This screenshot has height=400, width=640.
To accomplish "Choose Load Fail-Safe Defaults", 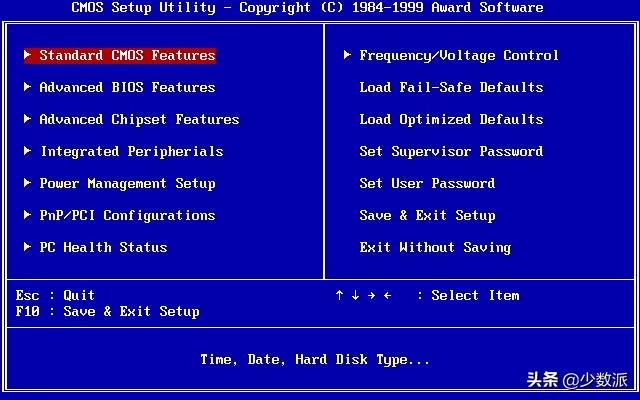I will 451,87.
